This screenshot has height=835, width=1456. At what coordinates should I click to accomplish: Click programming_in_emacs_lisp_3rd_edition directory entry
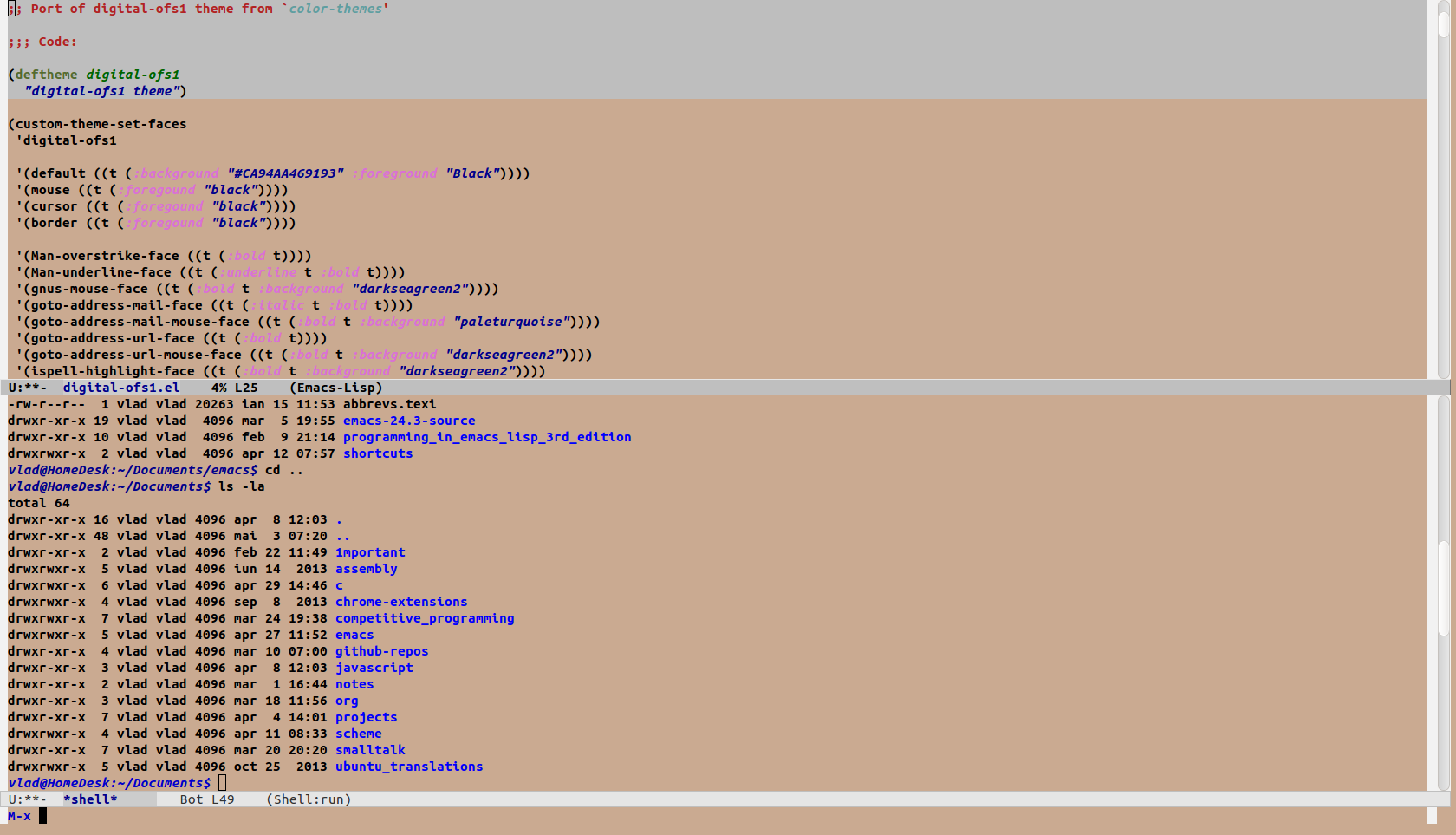[487, 437]
